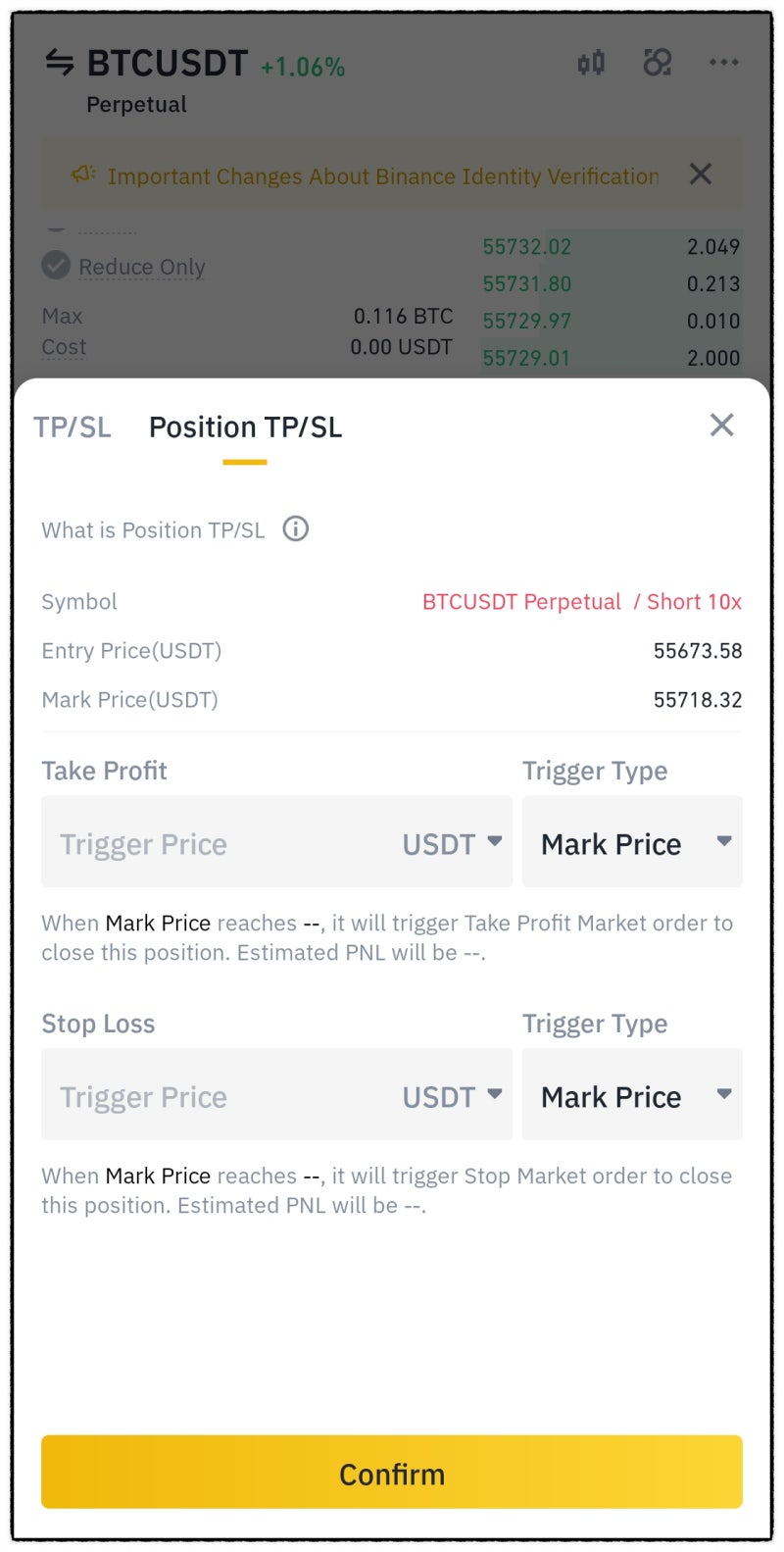Image resolution: width=784 pixels, height=1552 pixels.
Task: Tap the swap symbol icon beside BTCUSDT
Action: [x=60, y=63]
